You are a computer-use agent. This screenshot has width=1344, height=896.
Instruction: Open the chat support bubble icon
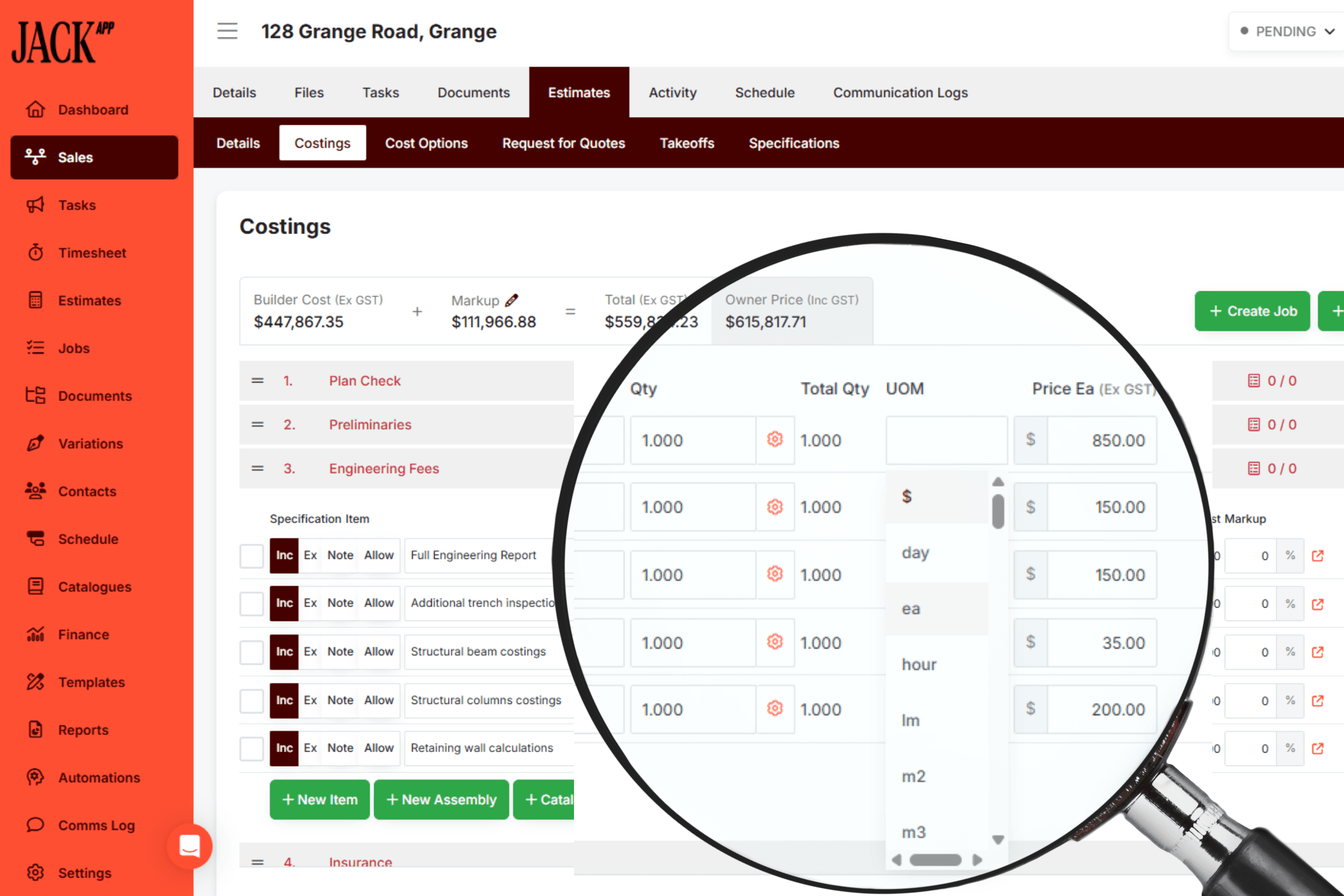point(190,846)
